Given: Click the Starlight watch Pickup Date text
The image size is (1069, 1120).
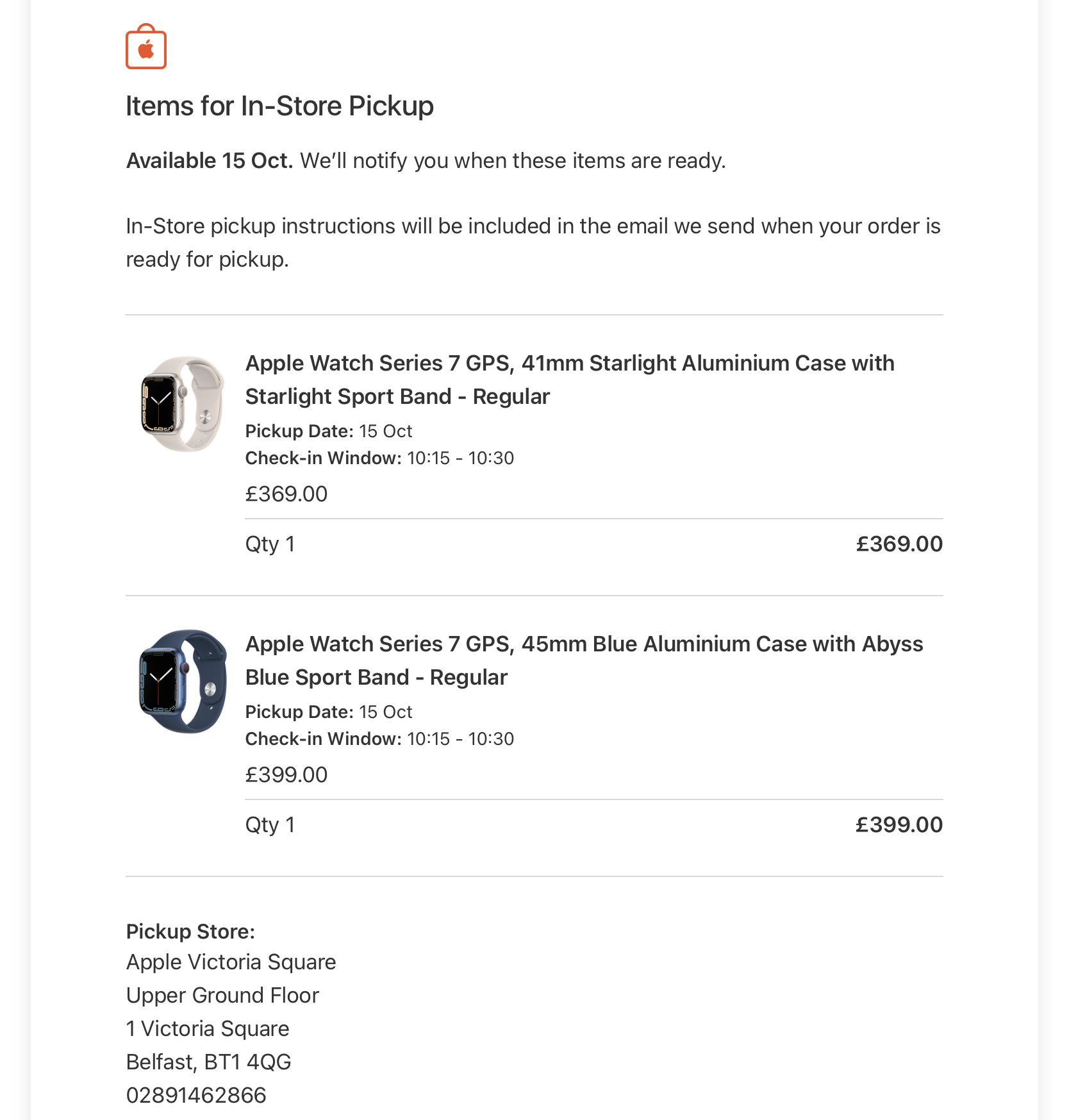Looking at the screenshot, I should pyautogui.click(x=328, y=431).
